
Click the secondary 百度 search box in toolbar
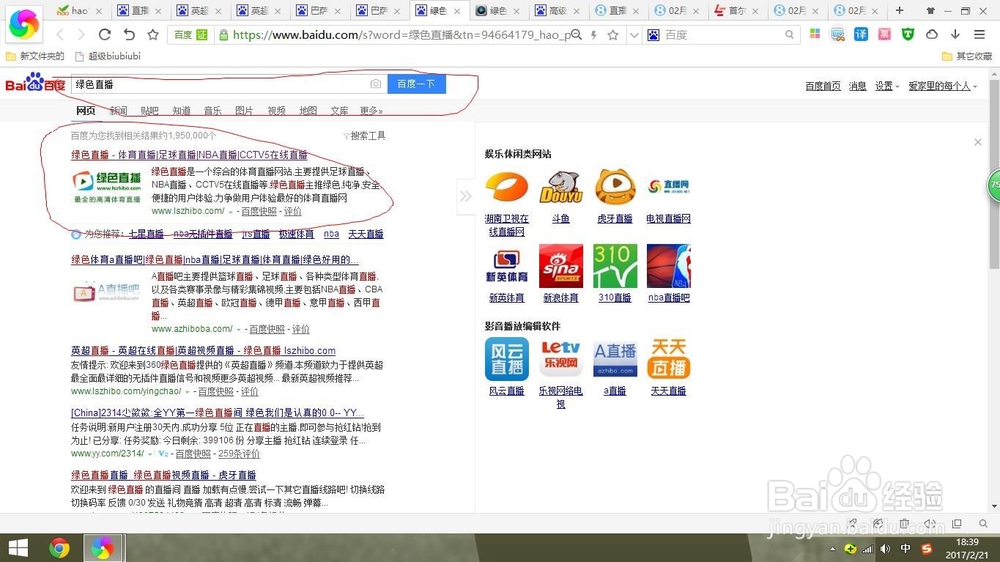pyautogui.click(x=721, y=35)
